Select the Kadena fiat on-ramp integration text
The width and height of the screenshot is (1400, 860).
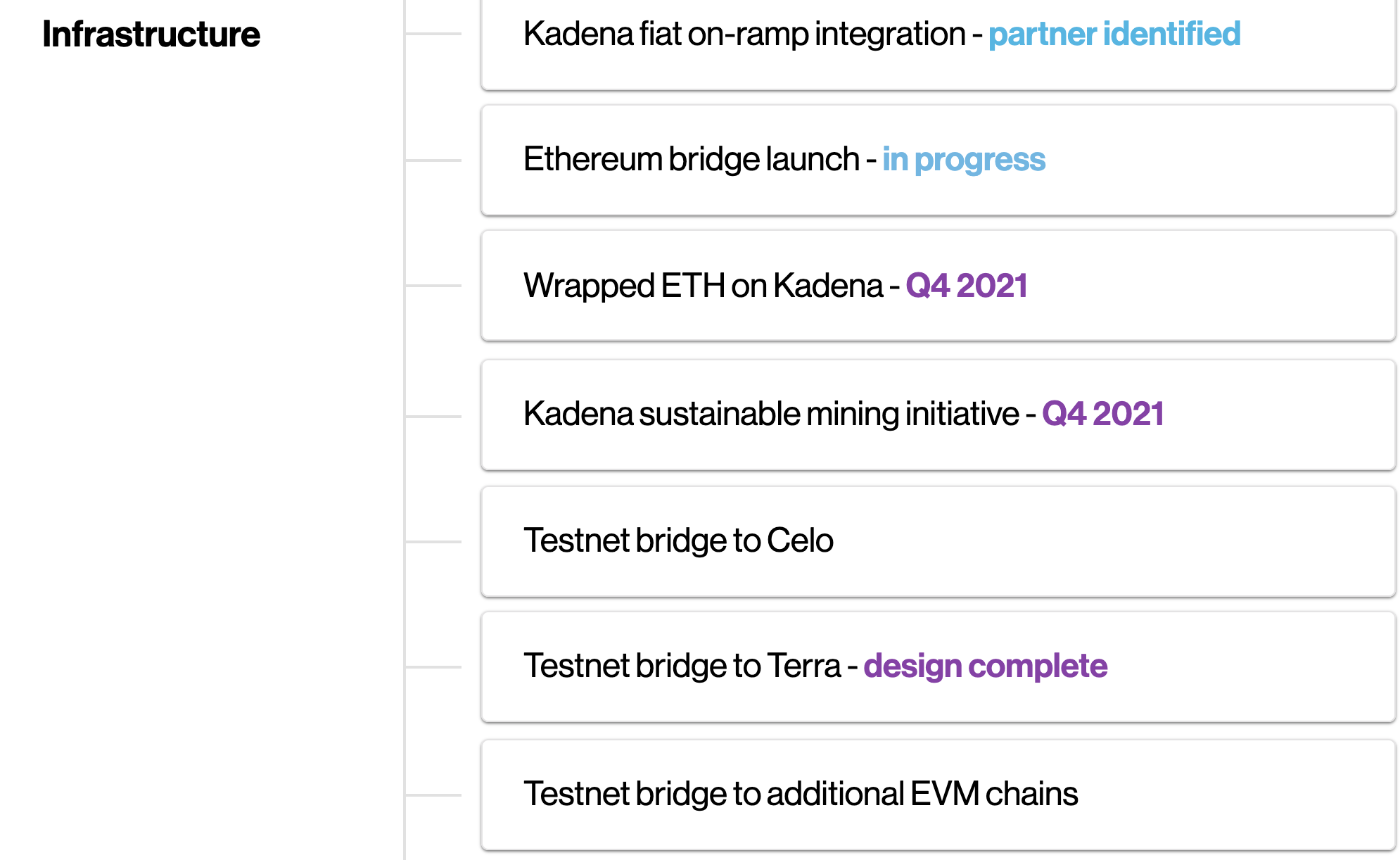tap(744, 34)
